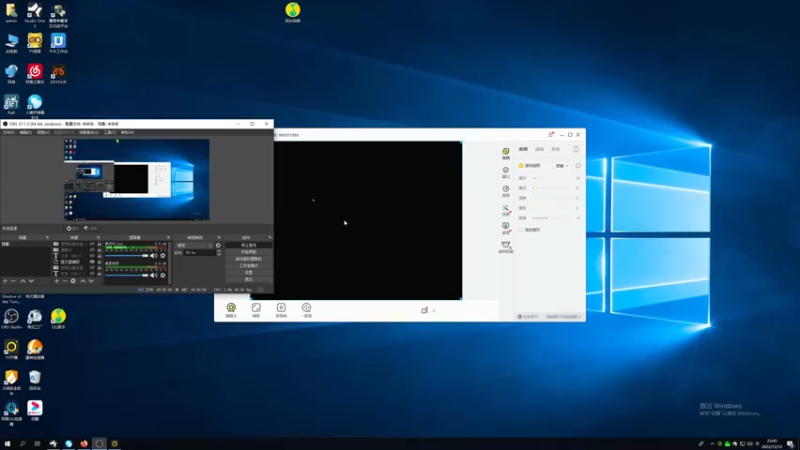800x450 pixels.
Task: Open the Tools menu in OBS
Action: tap(110, 132)
